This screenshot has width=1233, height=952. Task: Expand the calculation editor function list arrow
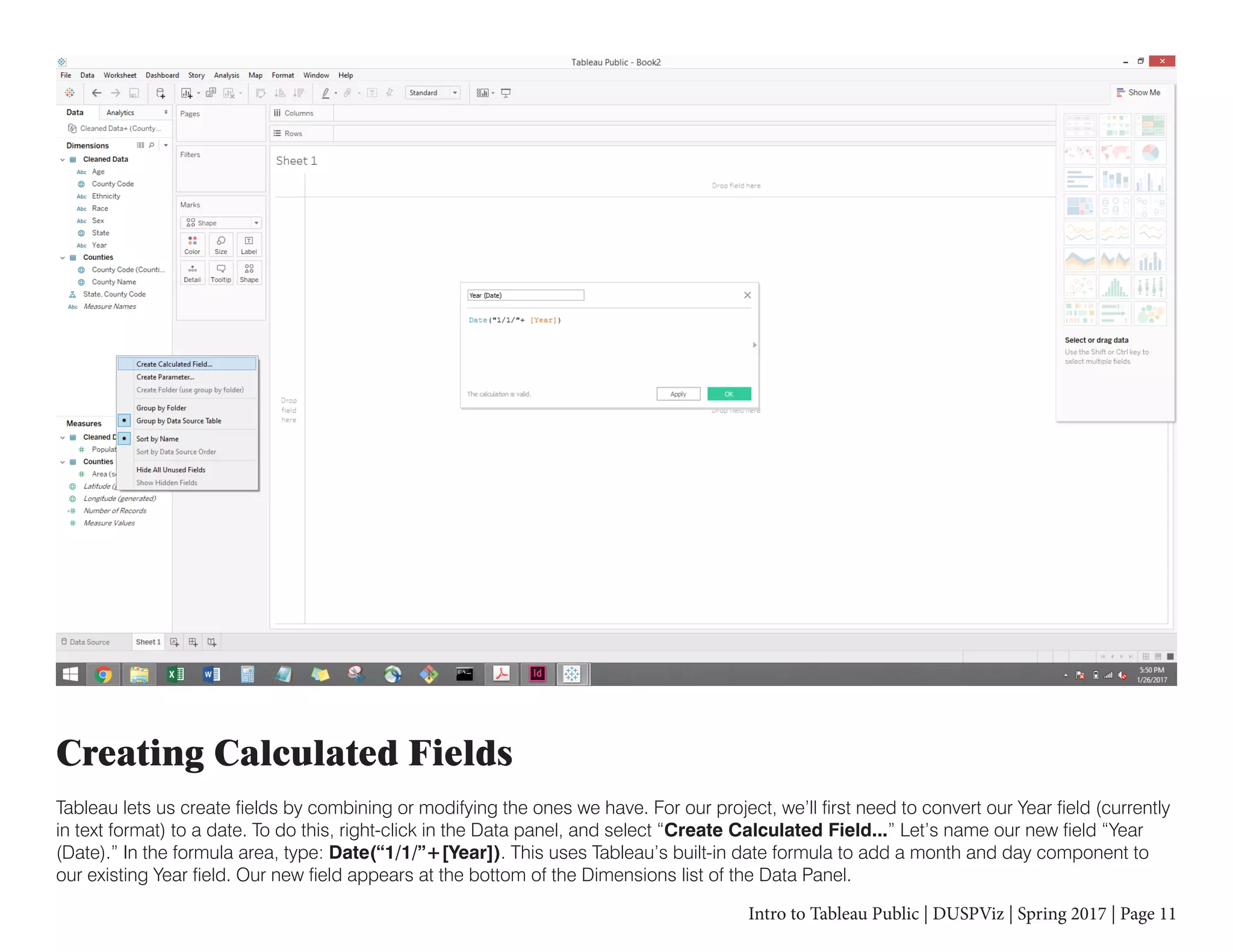pyautogui.click(x=754, y=345)
